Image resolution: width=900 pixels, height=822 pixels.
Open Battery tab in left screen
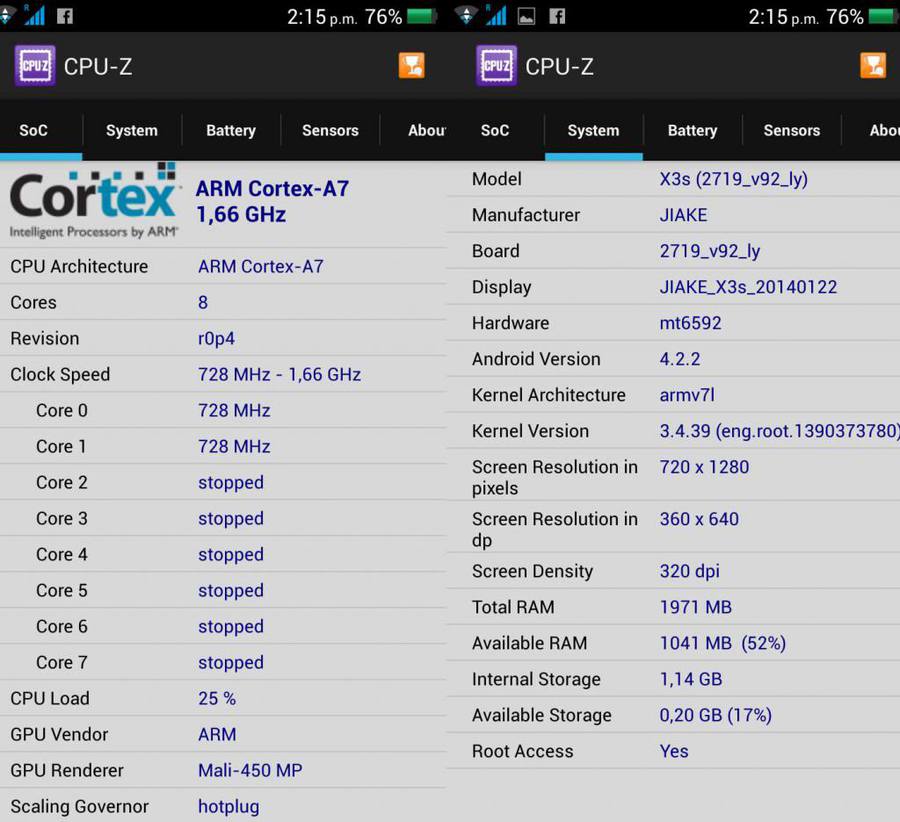pos(231,130)
